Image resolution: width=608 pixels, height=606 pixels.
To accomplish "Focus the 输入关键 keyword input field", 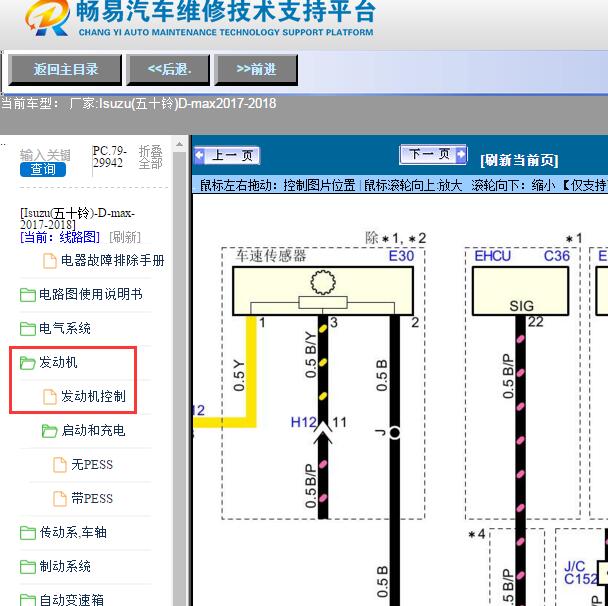I will [45, 155].
